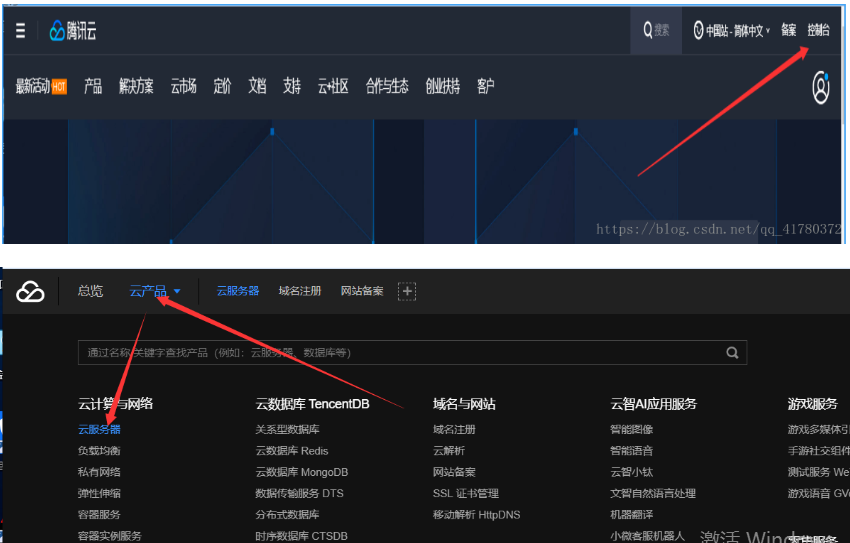Open the 云+社区 menu item
This screenshot has height=543, width=850.
[x=333, y=86]
